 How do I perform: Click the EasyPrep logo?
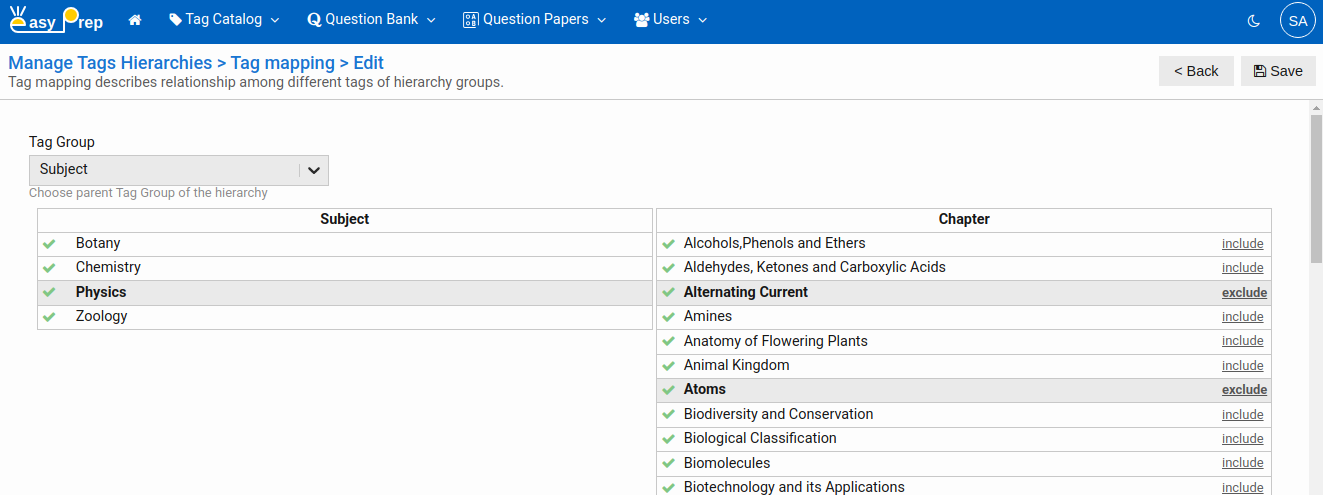pos(56,20)
